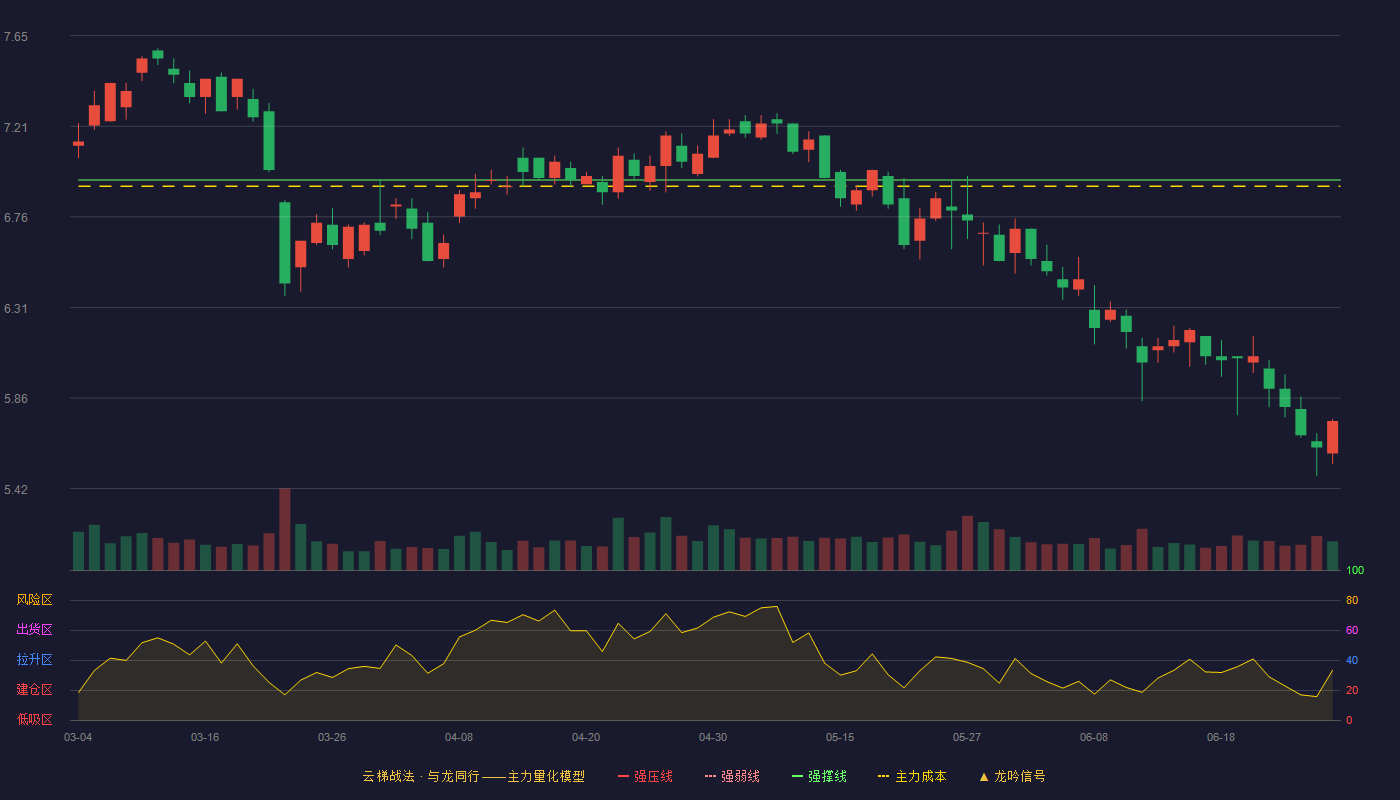
Task: Click the solid green 强撑线 line
Action: point(709,180)
